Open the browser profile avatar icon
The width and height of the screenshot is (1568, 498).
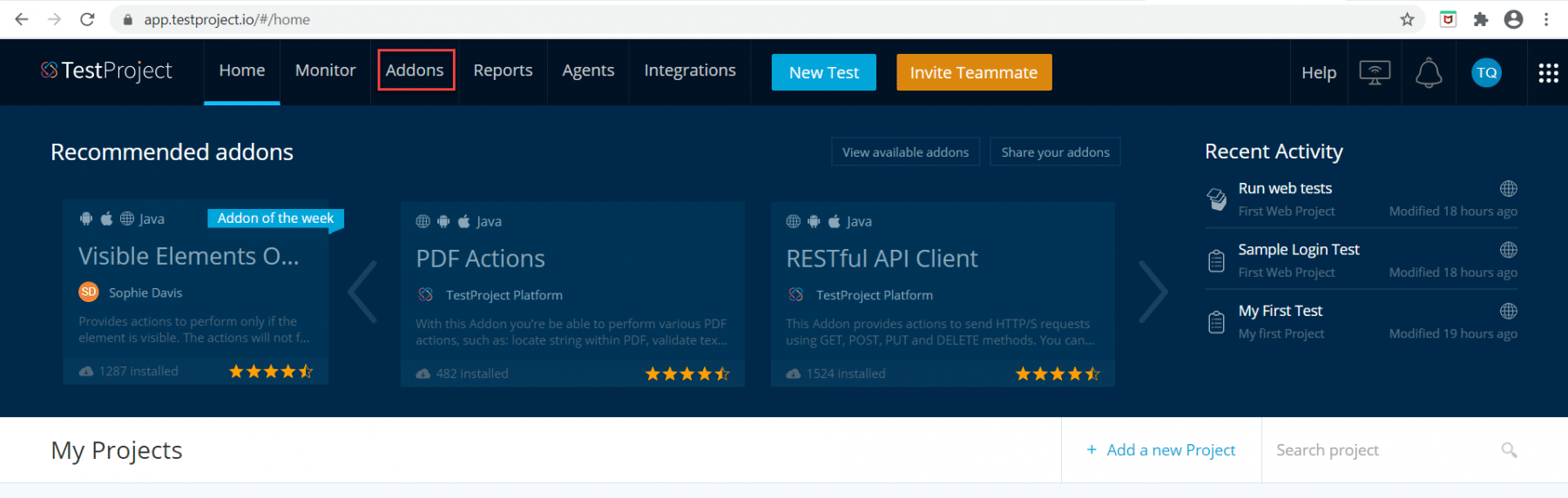[x=1514, y=19]
